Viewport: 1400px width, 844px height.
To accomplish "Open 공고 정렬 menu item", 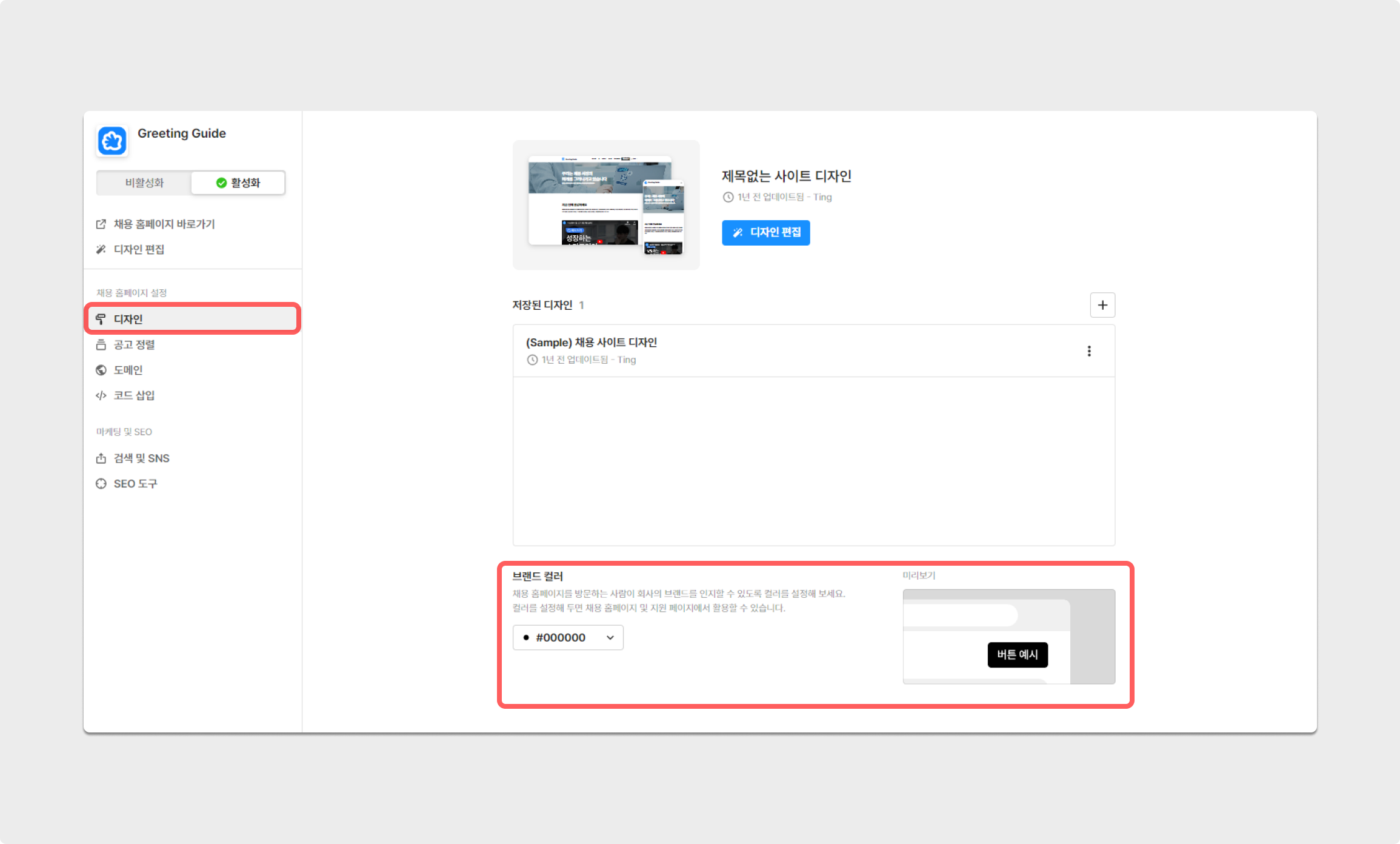I will coord(135,344).
